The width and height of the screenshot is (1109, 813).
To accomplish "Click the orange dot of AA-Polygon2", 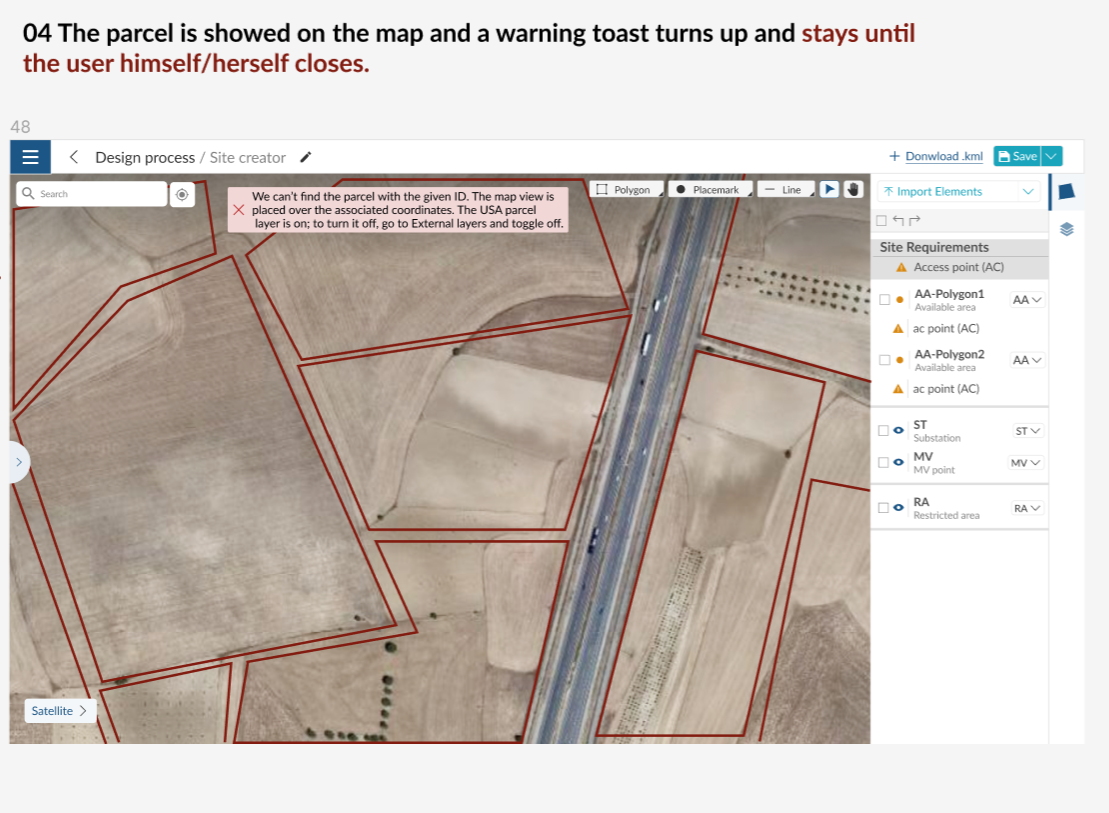I will [900, 360].
